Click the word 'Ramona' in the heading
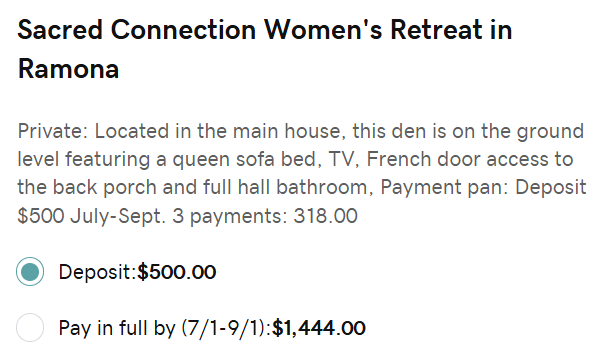This screenshot has width=603, height=360. click(68, 70)
